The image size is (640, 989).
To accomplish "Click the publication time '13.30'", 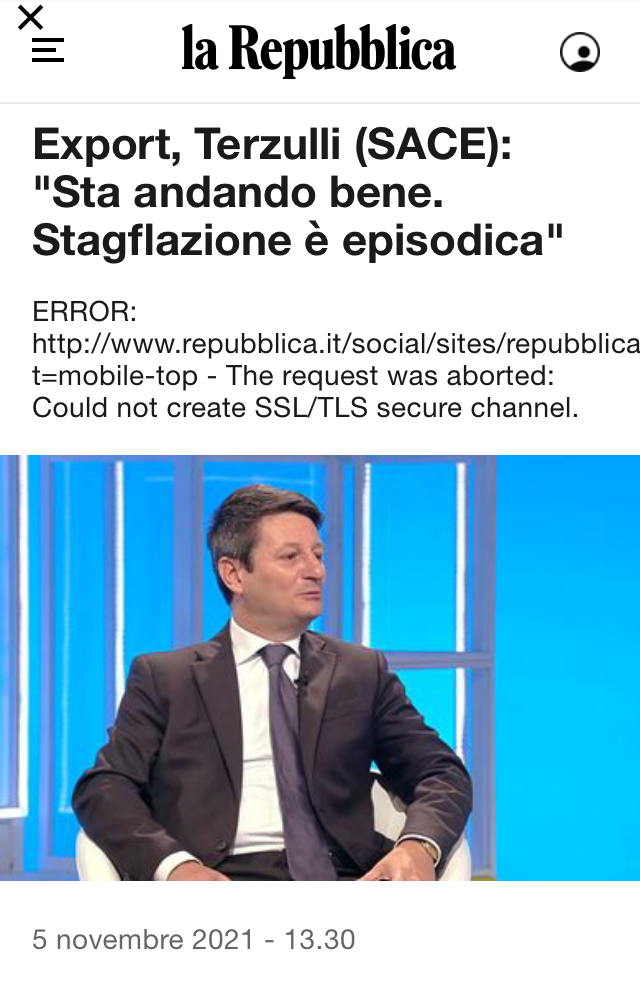I will point(320,939).
